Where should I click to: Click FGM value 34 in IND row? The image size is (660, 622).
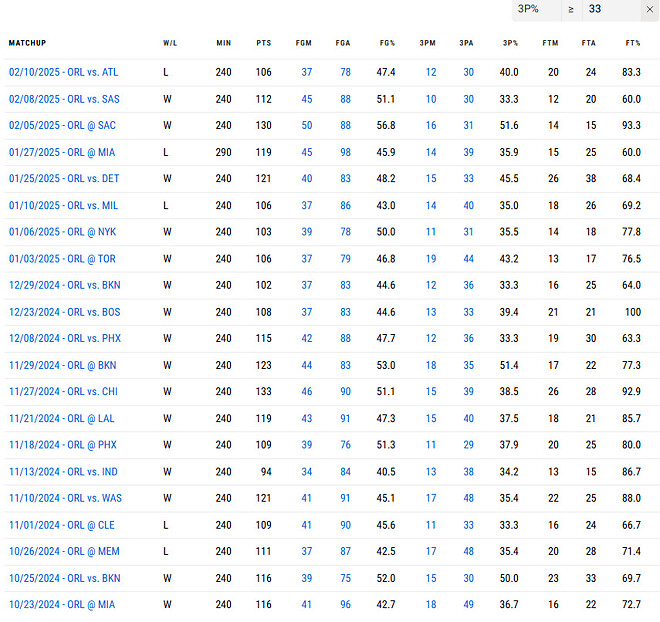pyautogui.click(x=306, y=472)
